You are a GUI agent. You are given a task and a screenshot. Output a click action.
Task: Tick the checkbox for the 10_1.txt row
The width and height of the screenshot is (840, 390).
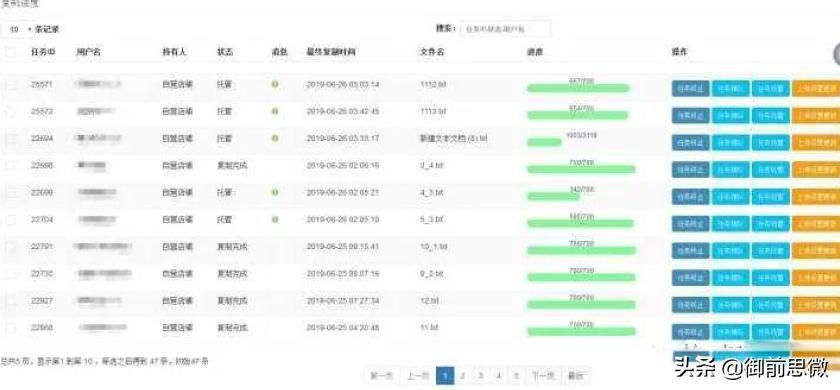[10, 246]
